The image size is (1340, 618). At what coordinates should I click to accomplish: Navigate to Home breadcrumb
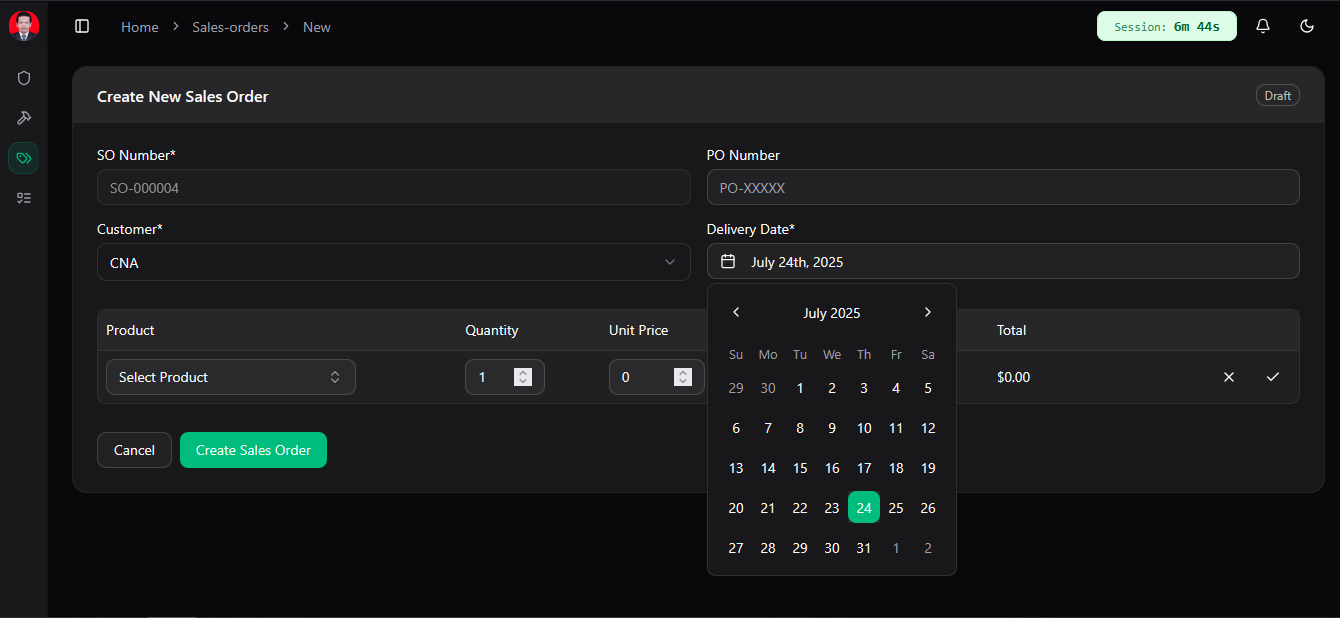(140, 27)
